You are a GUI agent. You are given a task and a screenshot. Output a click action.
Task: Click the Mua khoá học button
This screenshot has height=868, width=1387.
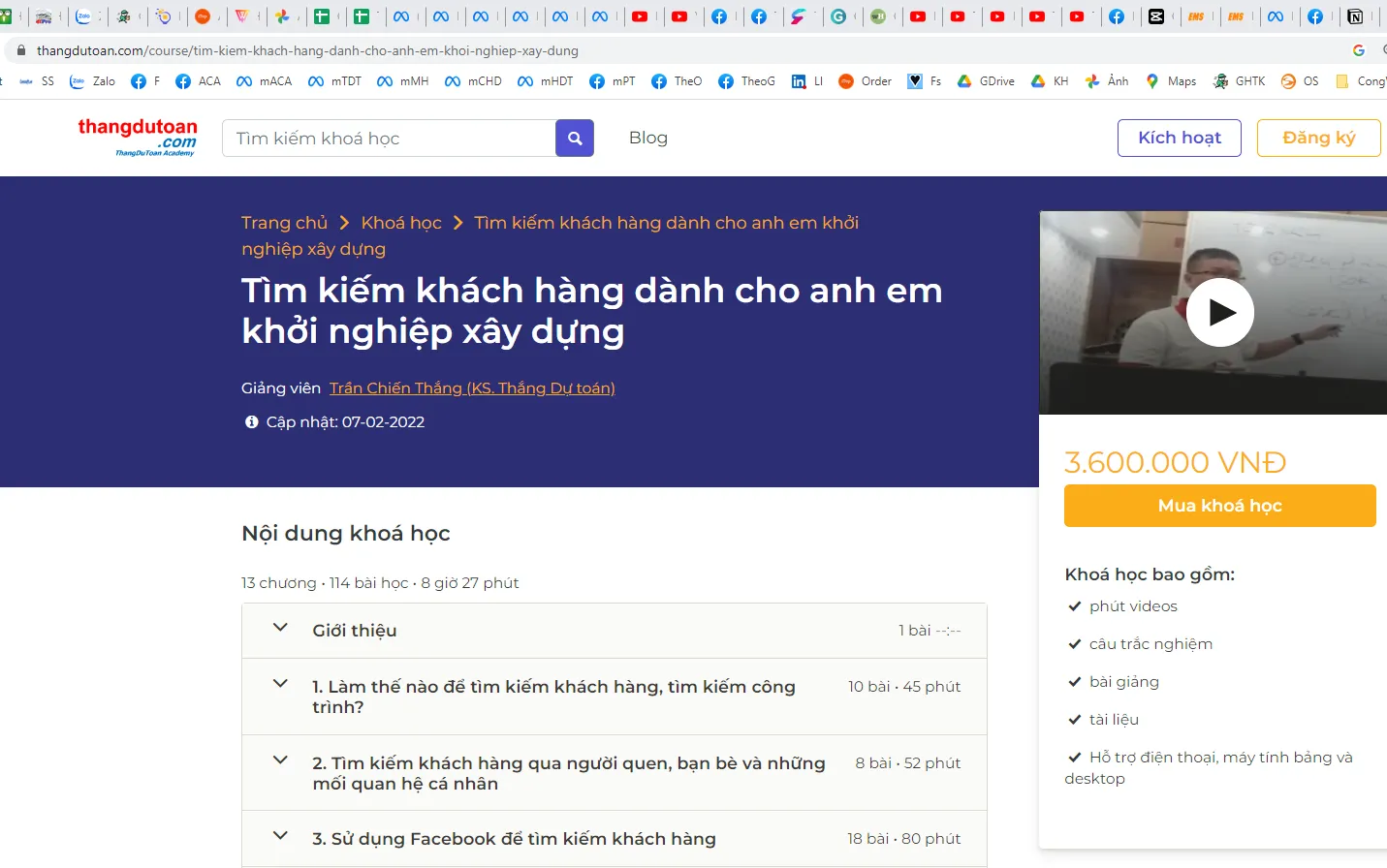[1219, 506]
